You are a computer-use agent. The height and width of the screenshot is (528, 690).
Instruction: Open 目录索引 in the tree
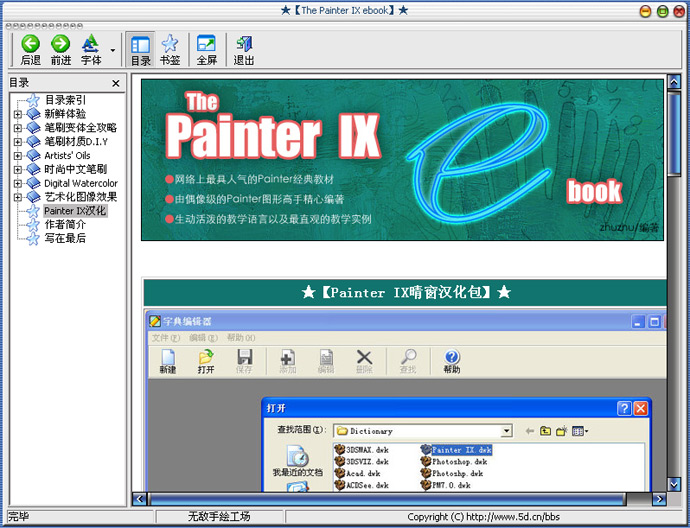pos(65,100)
